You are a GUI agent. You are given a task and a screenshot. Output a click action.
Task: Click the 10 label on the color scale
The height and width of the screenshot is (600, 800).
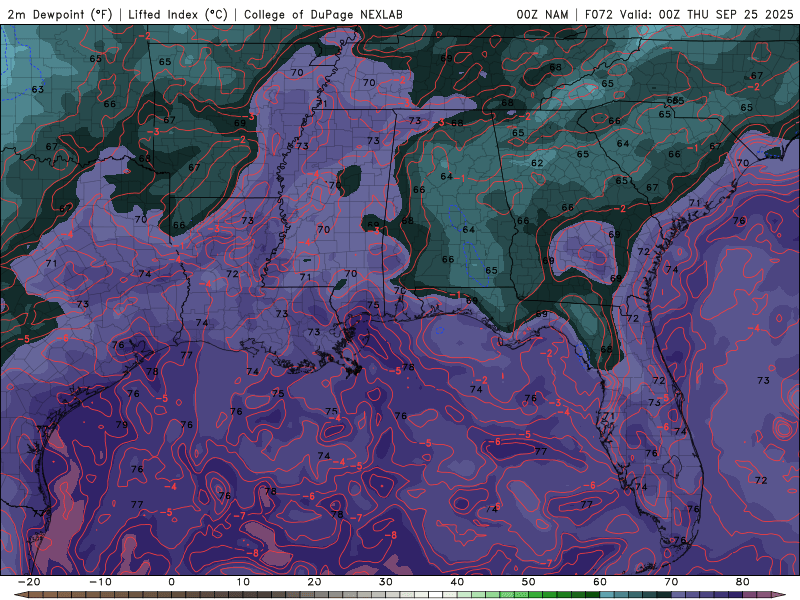click(243, 582)
